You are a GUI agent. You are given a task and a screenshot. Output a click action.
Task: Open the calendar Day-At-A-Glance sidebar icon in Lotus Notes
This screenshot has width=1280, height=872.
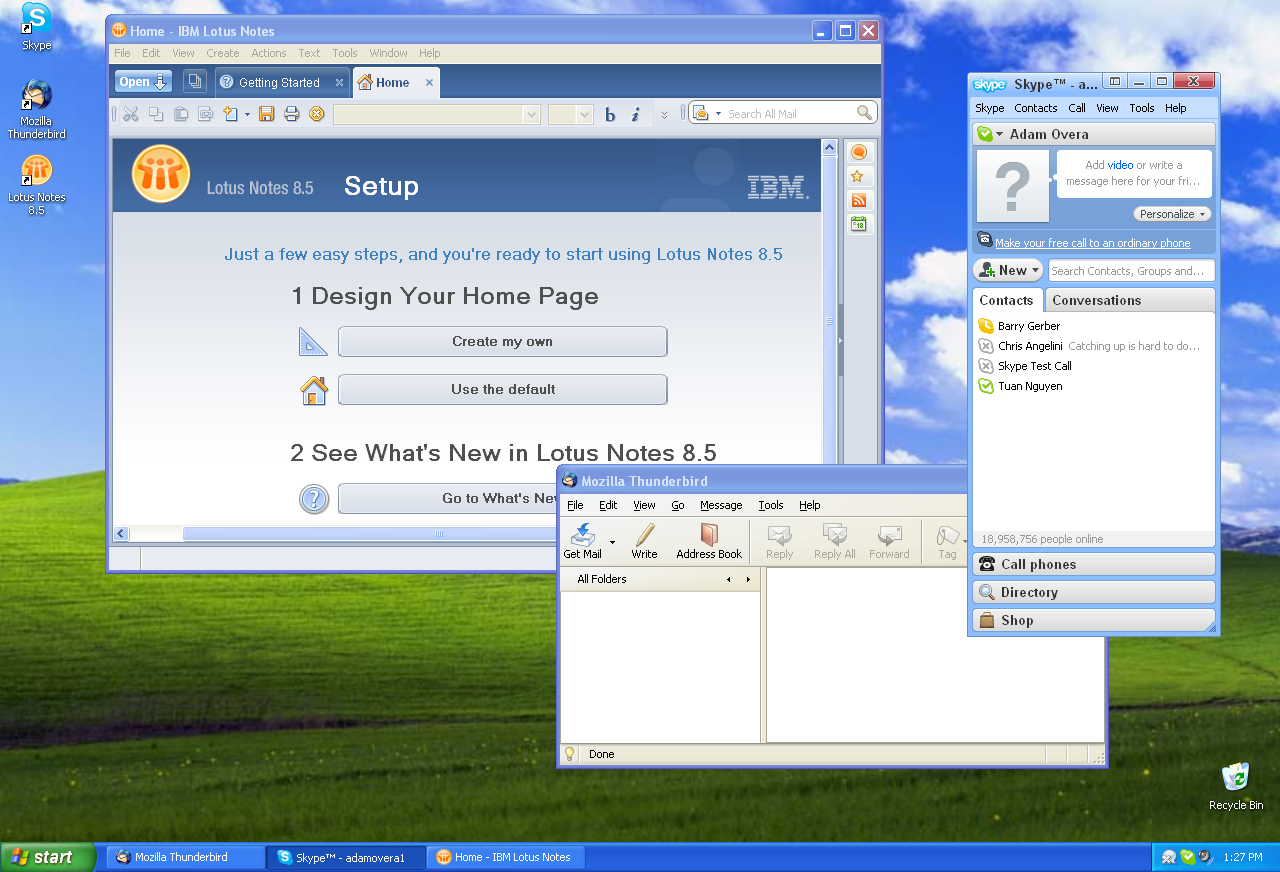point(858,224)
